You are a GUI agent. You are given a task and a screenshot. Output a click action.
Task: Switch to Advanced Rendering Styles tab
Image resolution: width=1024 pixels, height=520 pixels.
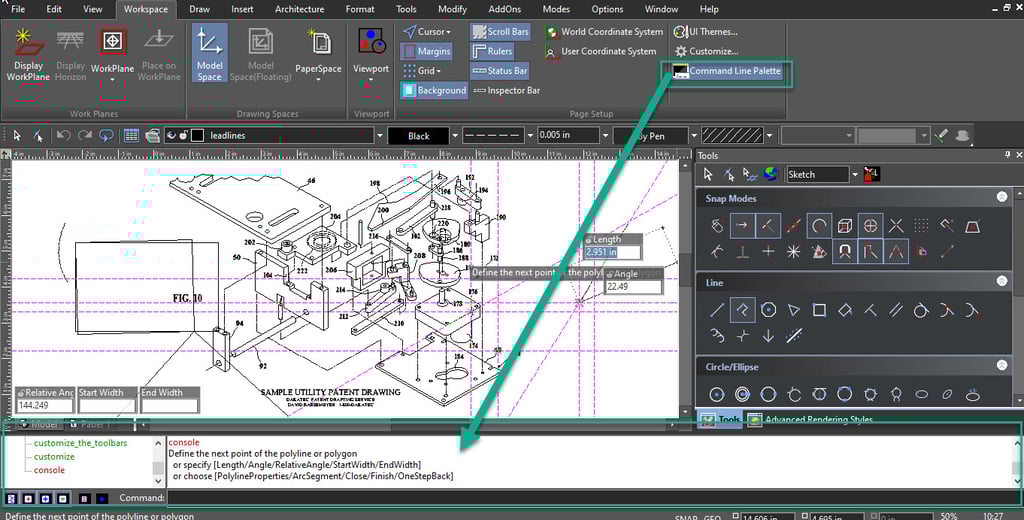click(x=811, y=419)
